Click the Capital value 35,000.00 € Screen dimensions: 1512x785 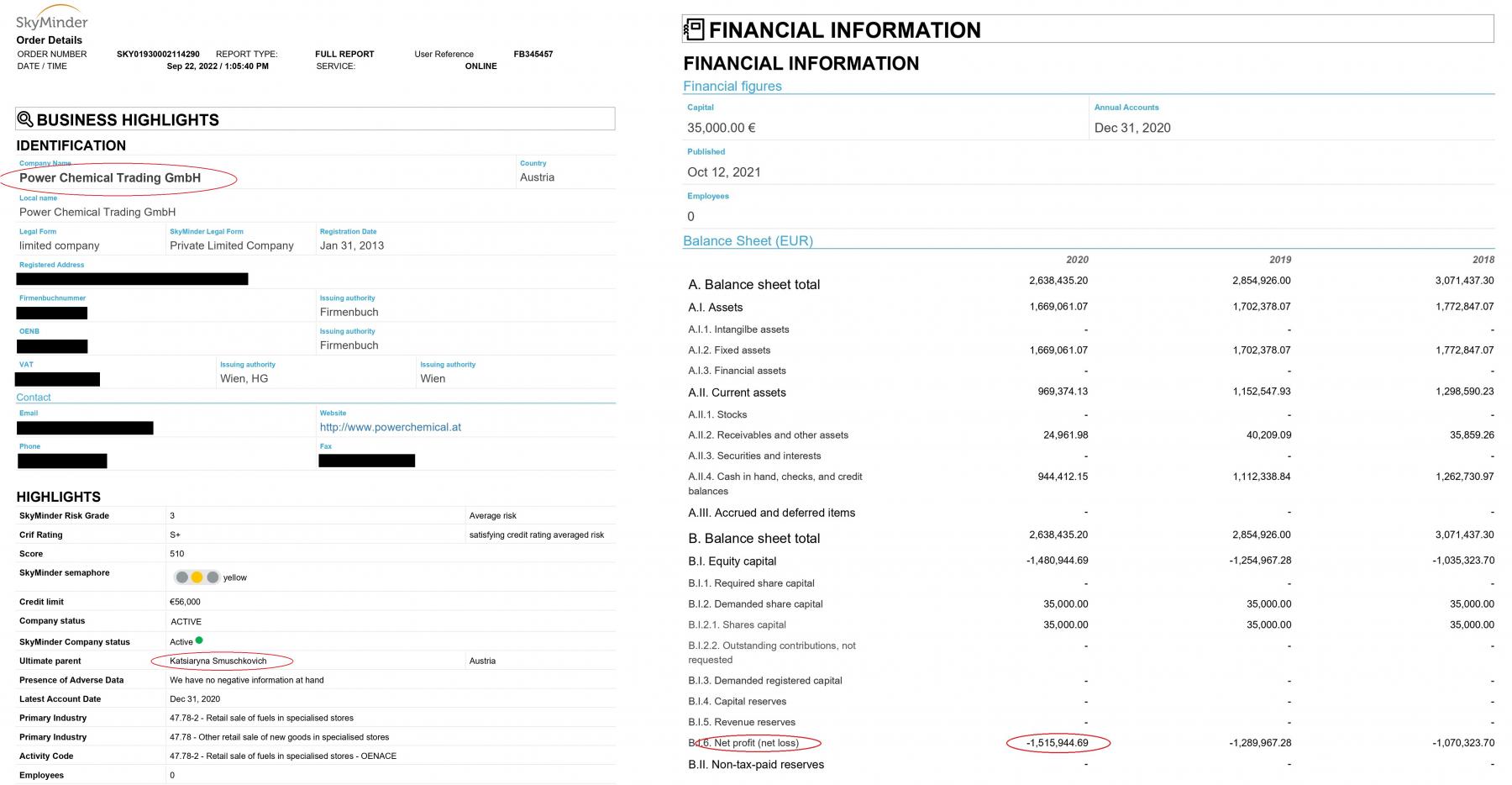722,128
